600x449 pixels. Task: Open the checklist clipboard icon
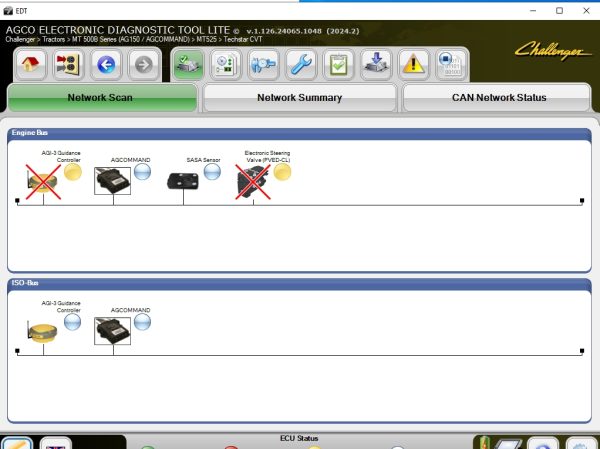coord(338,65)
